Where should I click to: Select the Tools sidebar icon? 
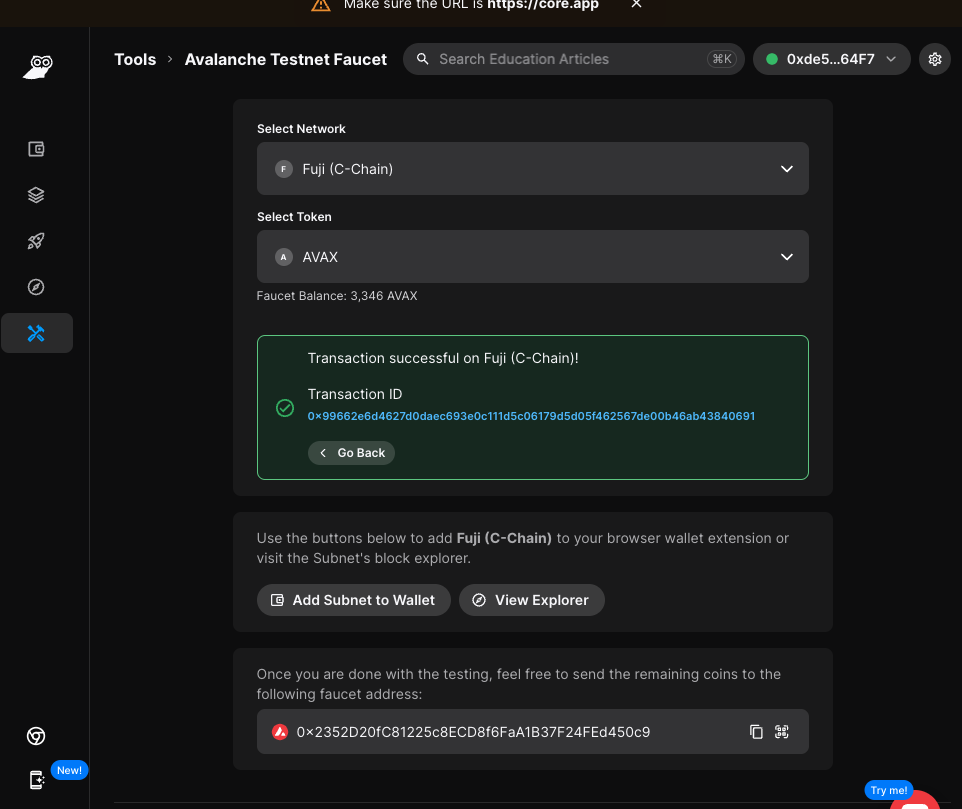37,333
